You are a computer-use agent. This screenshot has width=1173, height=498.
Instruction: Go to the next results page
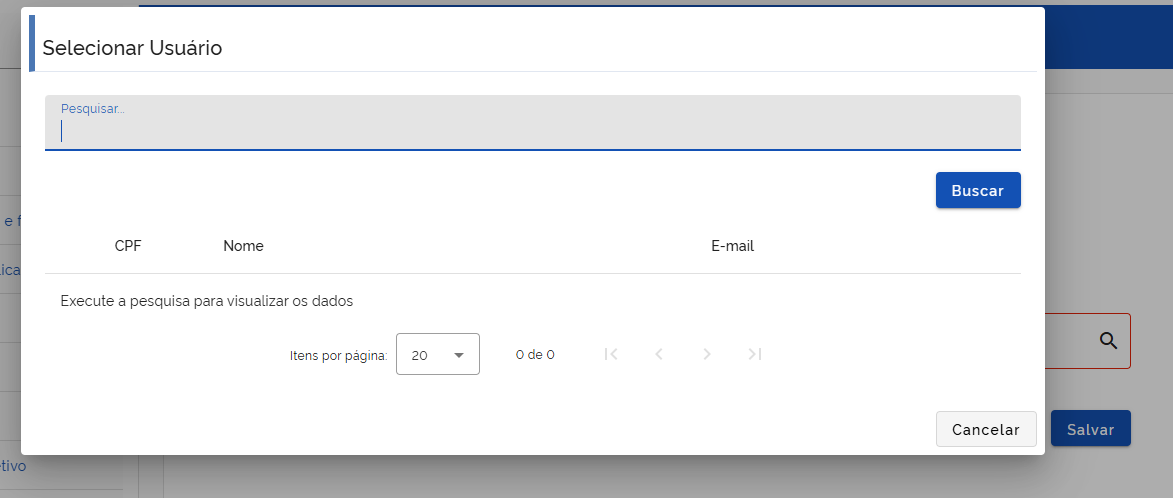coord(707,354)
